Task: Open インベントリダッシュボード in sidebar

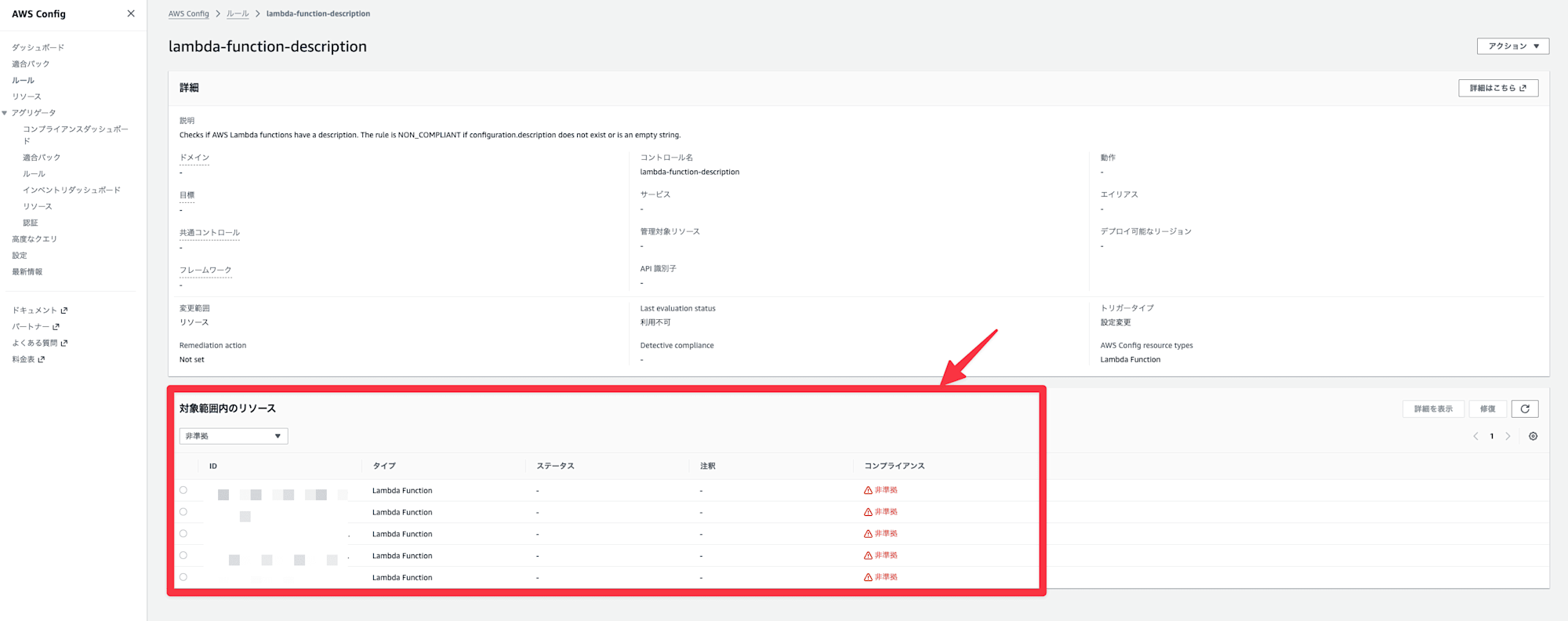Action: (72, 191)
